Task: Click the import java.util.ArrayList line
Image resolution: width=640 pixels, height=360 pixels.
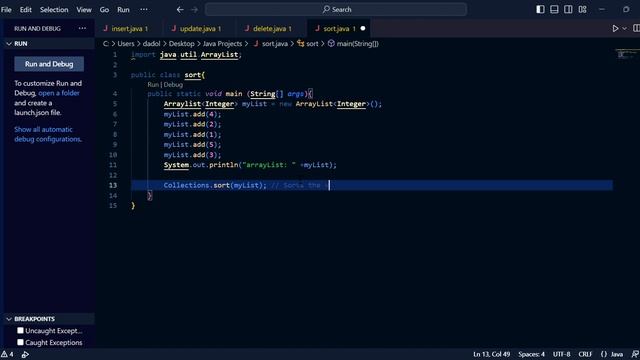Action: click(187, 54)
